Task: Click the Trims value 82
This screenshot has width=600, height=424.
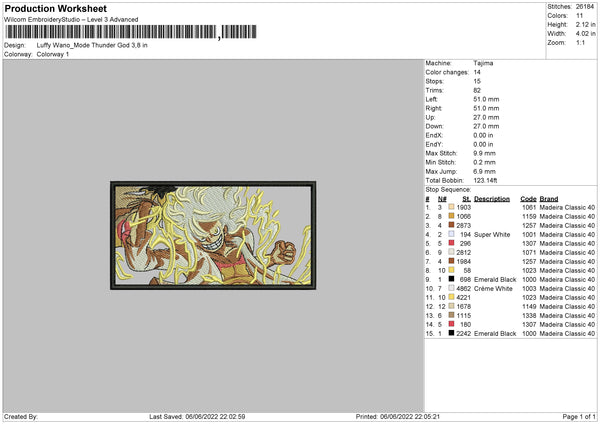Action: pyautogui.click(x=477, y=90)
